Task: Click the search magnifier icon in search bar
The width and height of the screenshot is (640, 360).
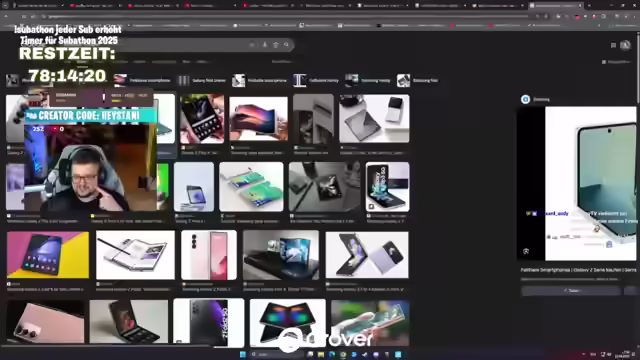Action: point(287,45)
